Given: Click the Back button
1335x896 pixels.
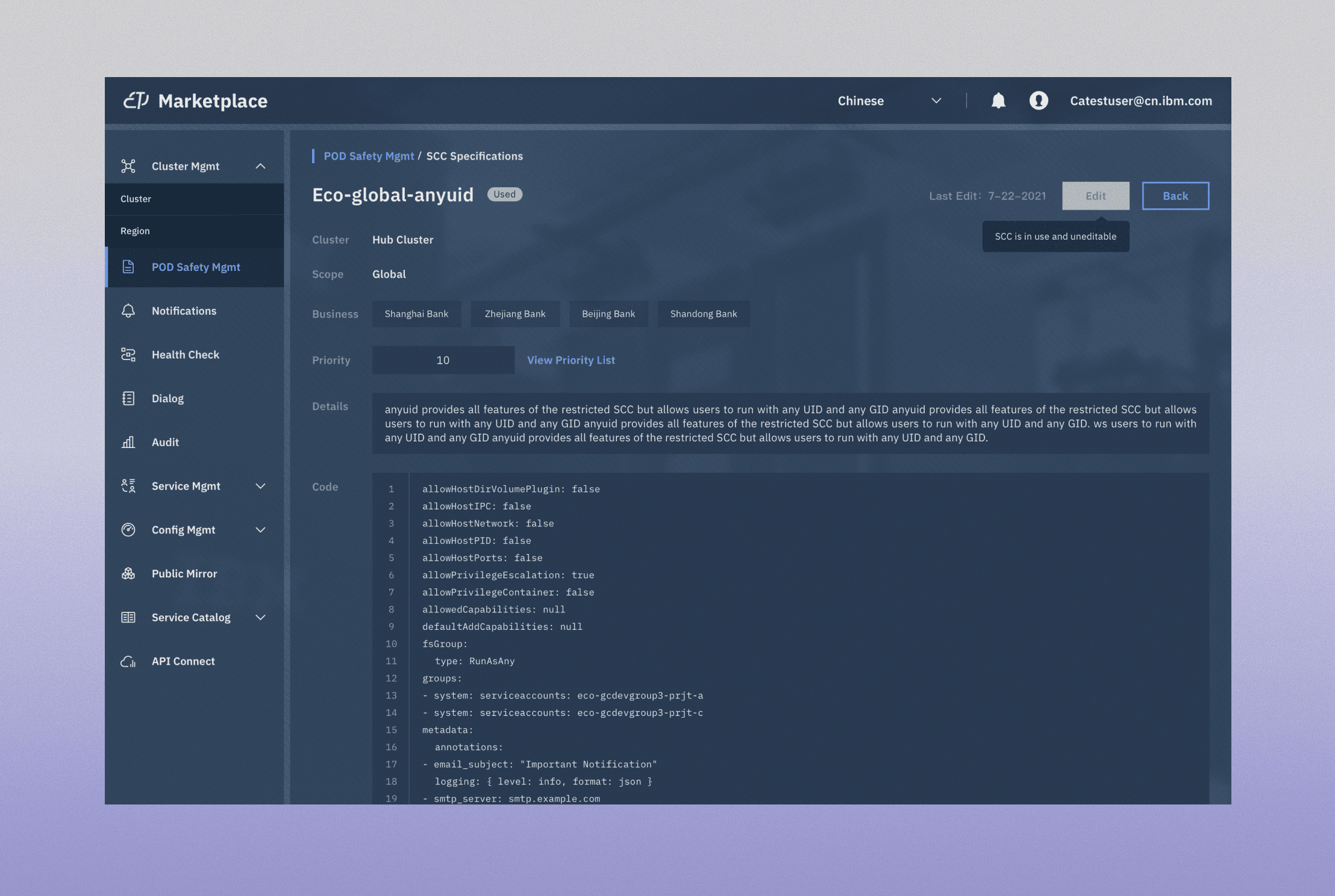Looking at the screenshot, I should [1175, 196].
